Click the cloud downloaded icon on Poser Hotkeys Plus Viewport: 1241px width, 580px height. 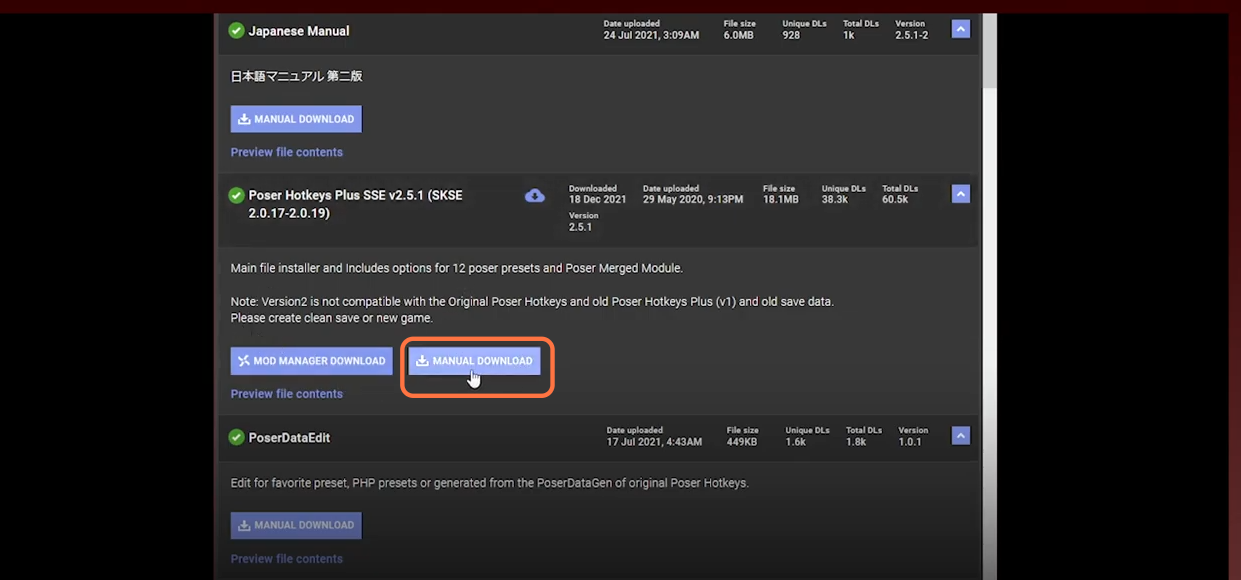(x=535, y=196)
